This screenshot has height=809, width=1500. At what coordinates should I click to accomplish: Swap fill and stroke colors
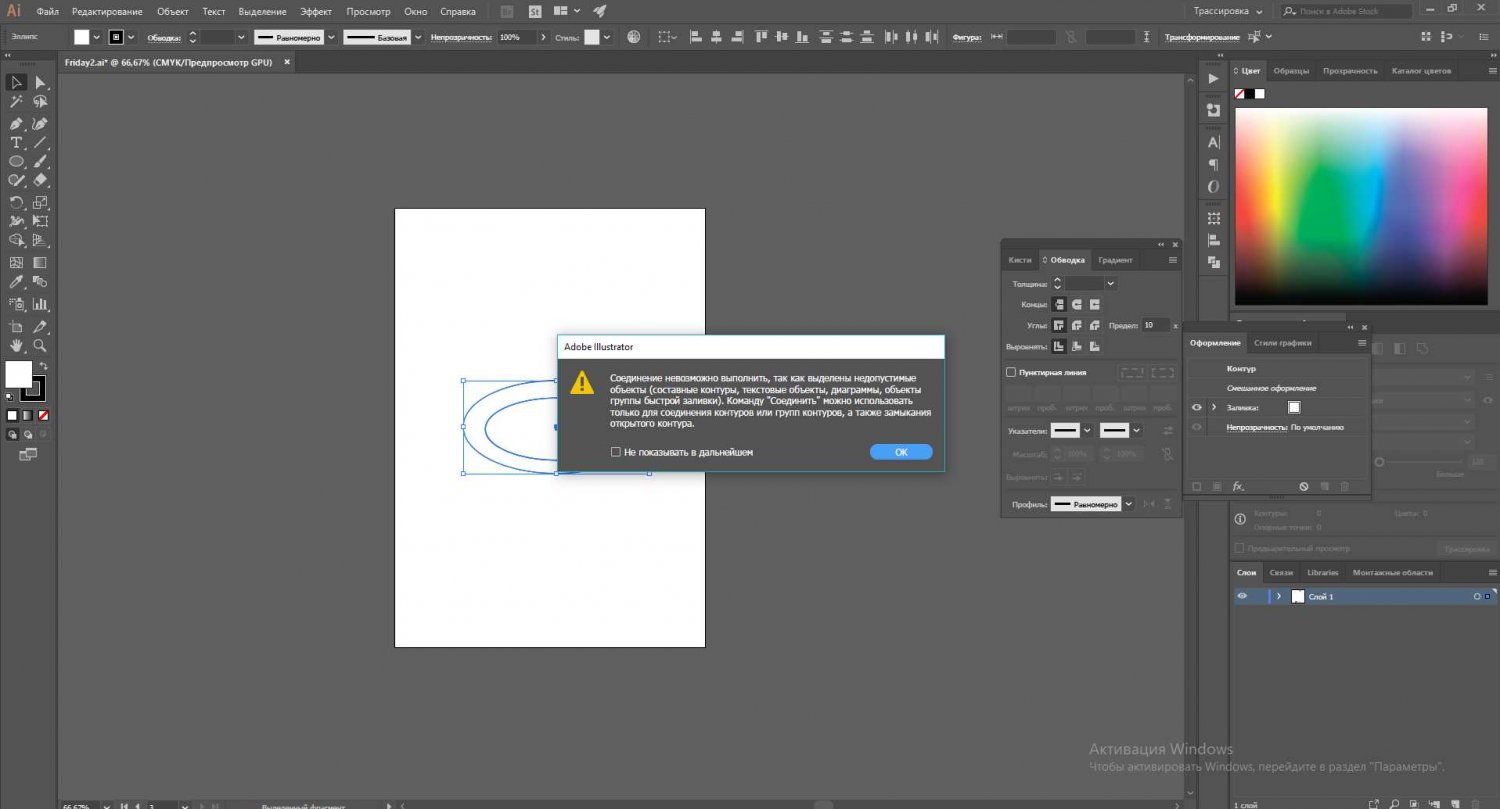tap(43, 366)
